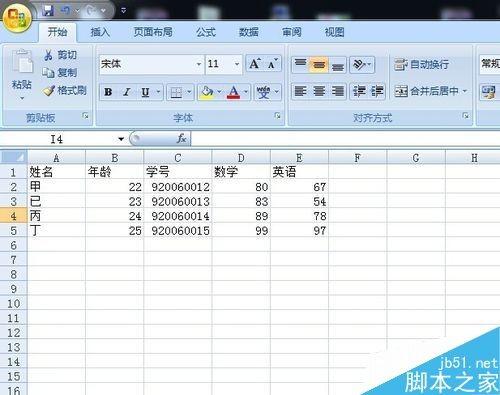Open the clipboard pane launcher

86,116
